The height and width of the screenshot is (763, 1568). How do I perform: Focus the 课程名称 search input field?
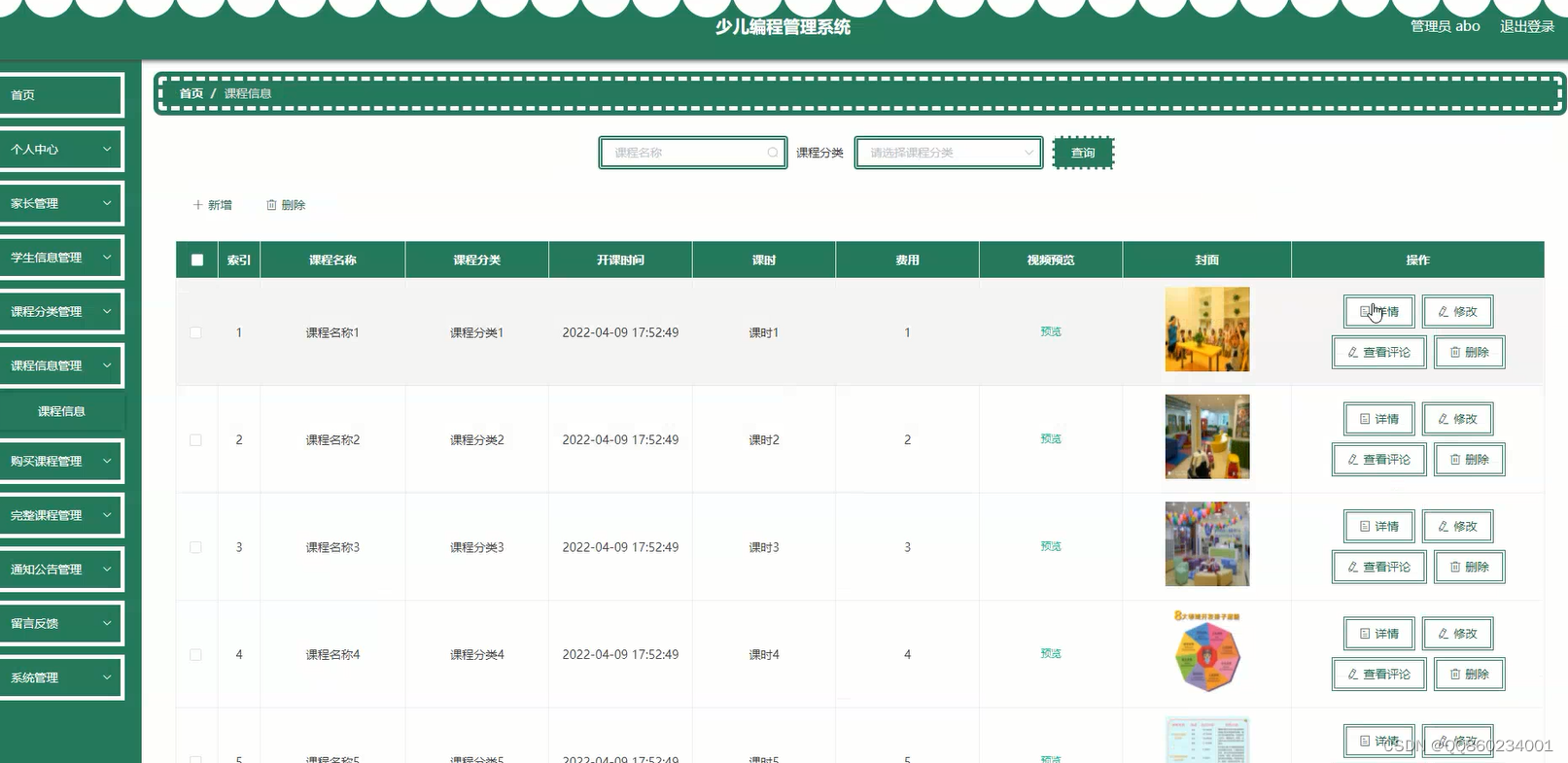click(692, 153)
